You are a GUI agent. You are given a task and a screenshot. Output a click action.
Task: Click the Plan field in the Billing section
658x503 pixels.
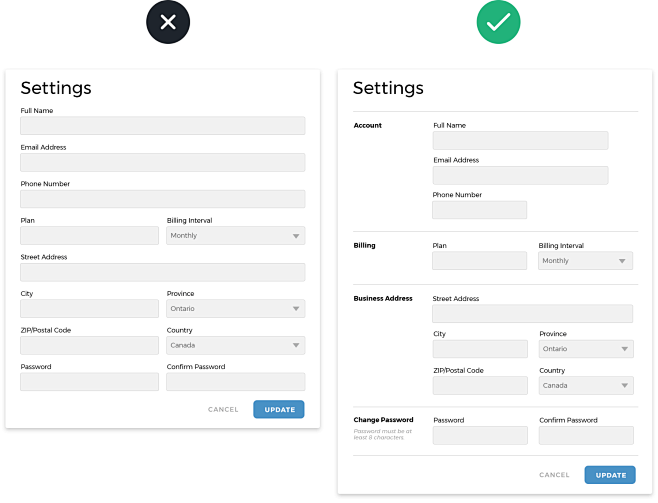click(479, 261)
